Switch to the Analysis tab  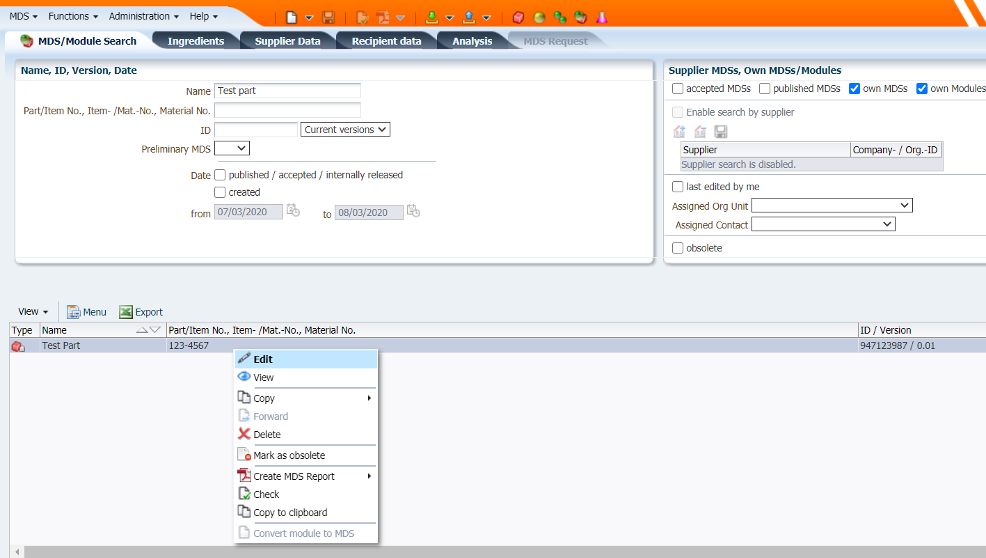coord(472,42)
